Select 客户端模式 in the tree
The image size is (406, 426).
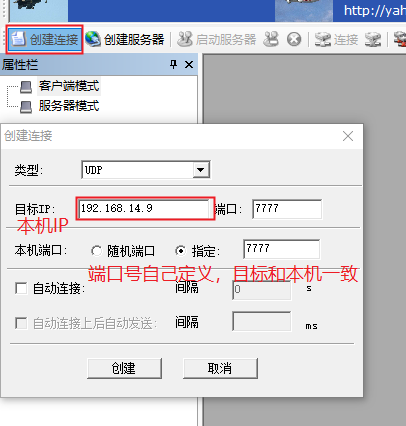tap(69, 86)
